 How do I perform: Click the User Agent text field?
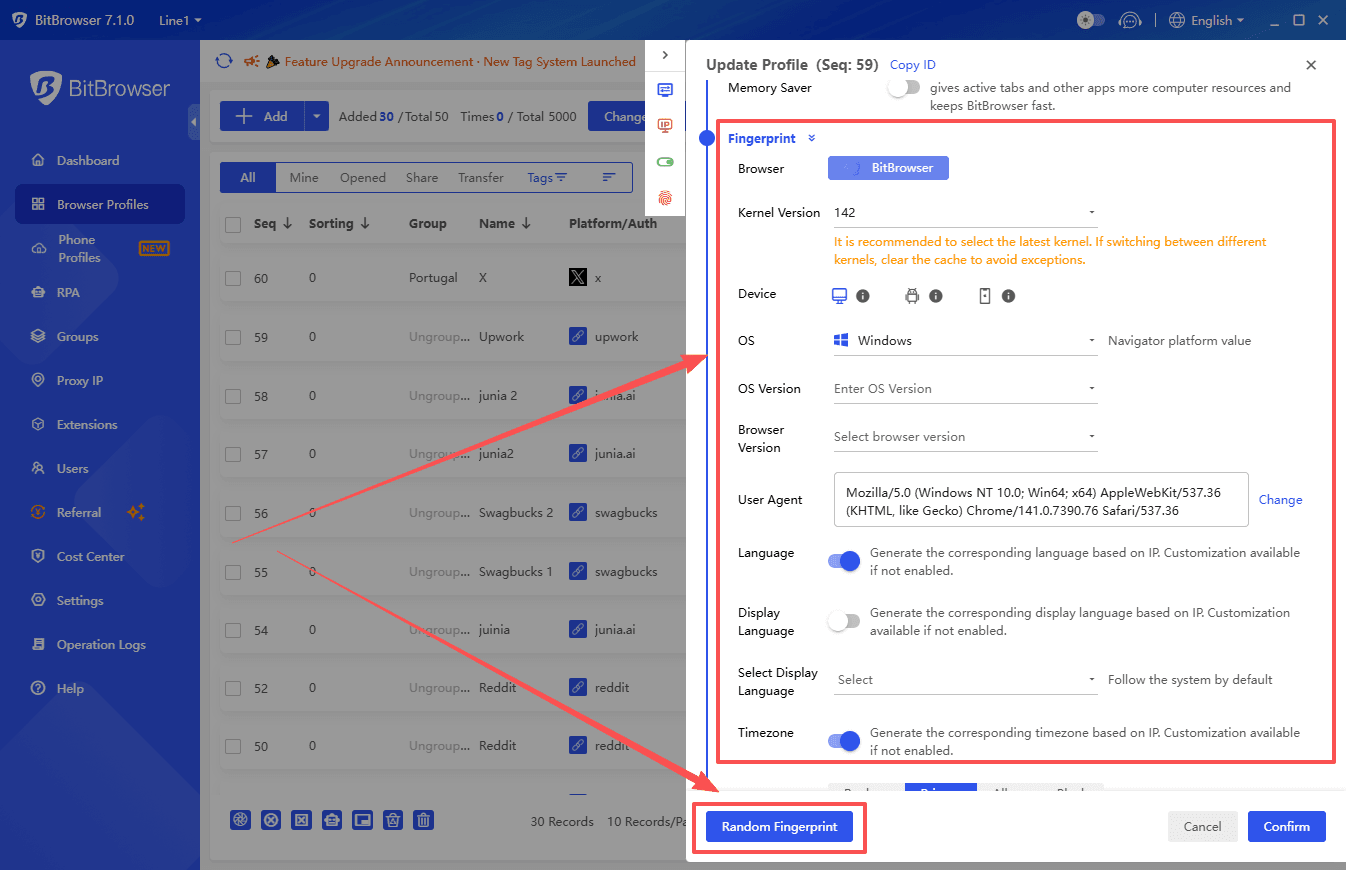click(x=1040, y=499)
